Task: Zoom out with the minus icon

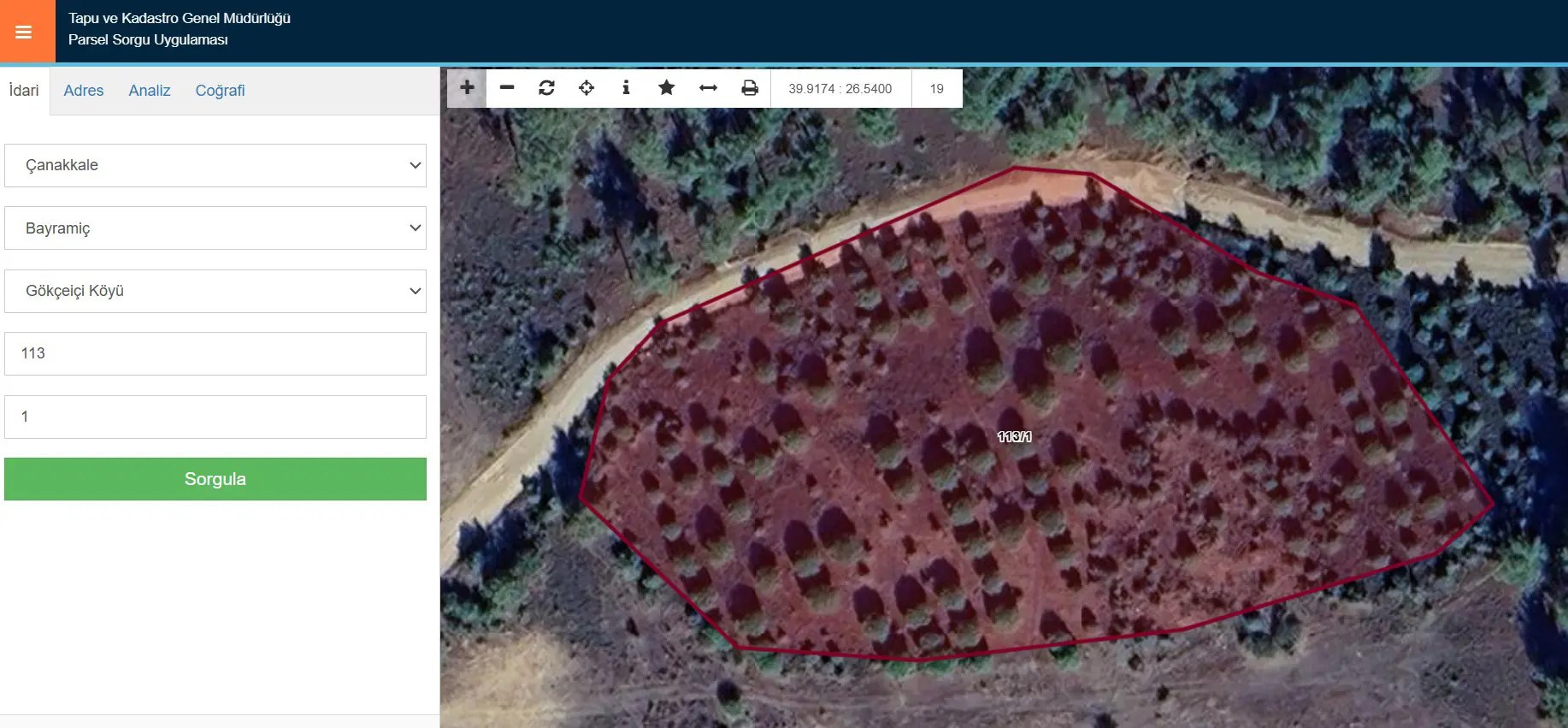Action: pos(507,87)
